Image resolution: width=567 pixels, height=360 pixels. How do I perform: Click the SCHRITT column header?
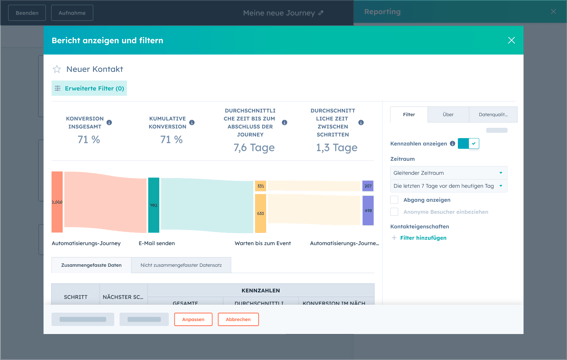(x=76, y=297)
